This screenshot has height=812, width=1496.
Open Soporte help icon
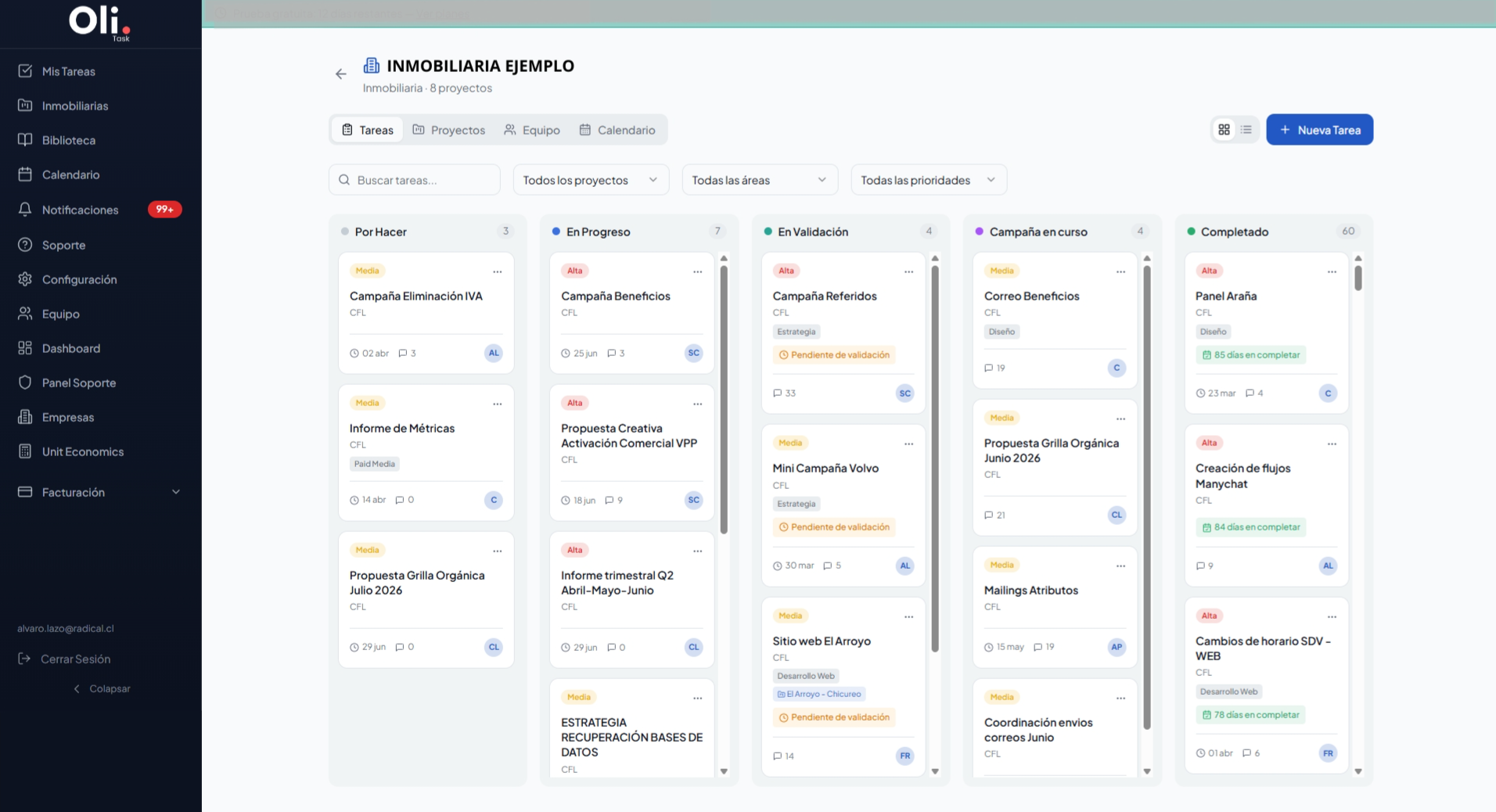tap(25, 244)
